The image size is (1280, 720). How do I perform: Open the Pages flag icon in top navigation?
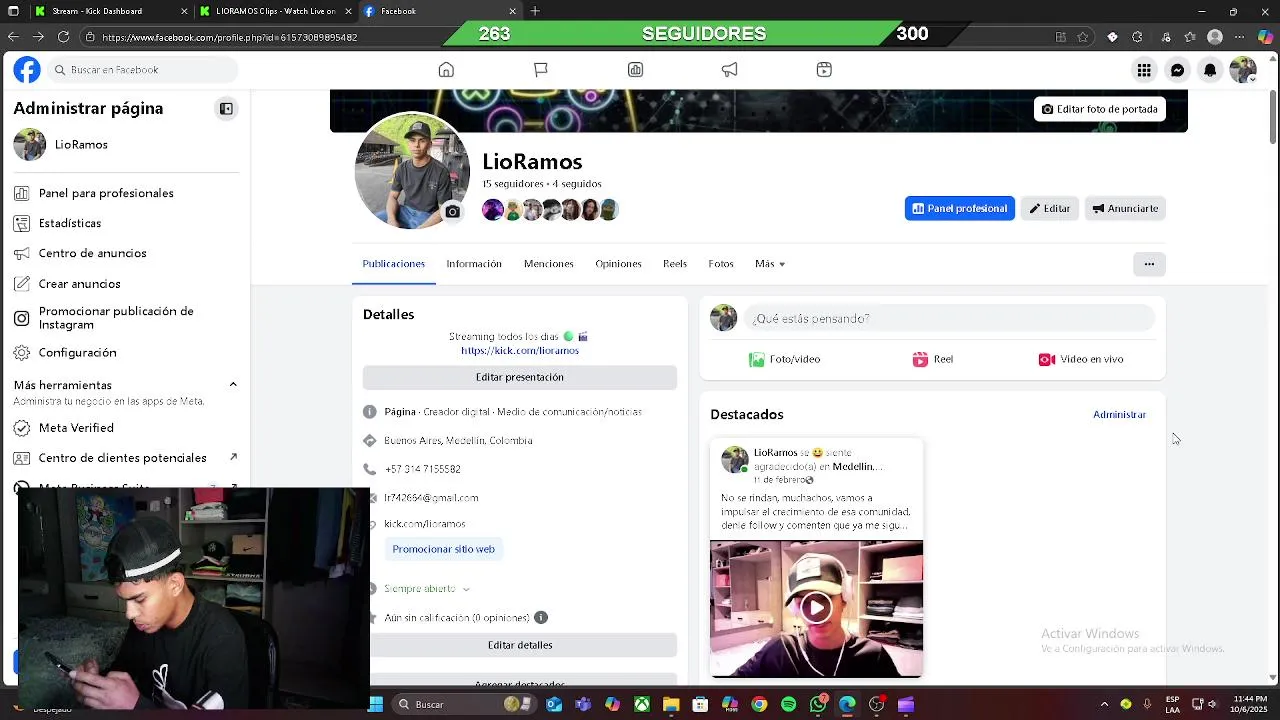[x=541, y=70]
